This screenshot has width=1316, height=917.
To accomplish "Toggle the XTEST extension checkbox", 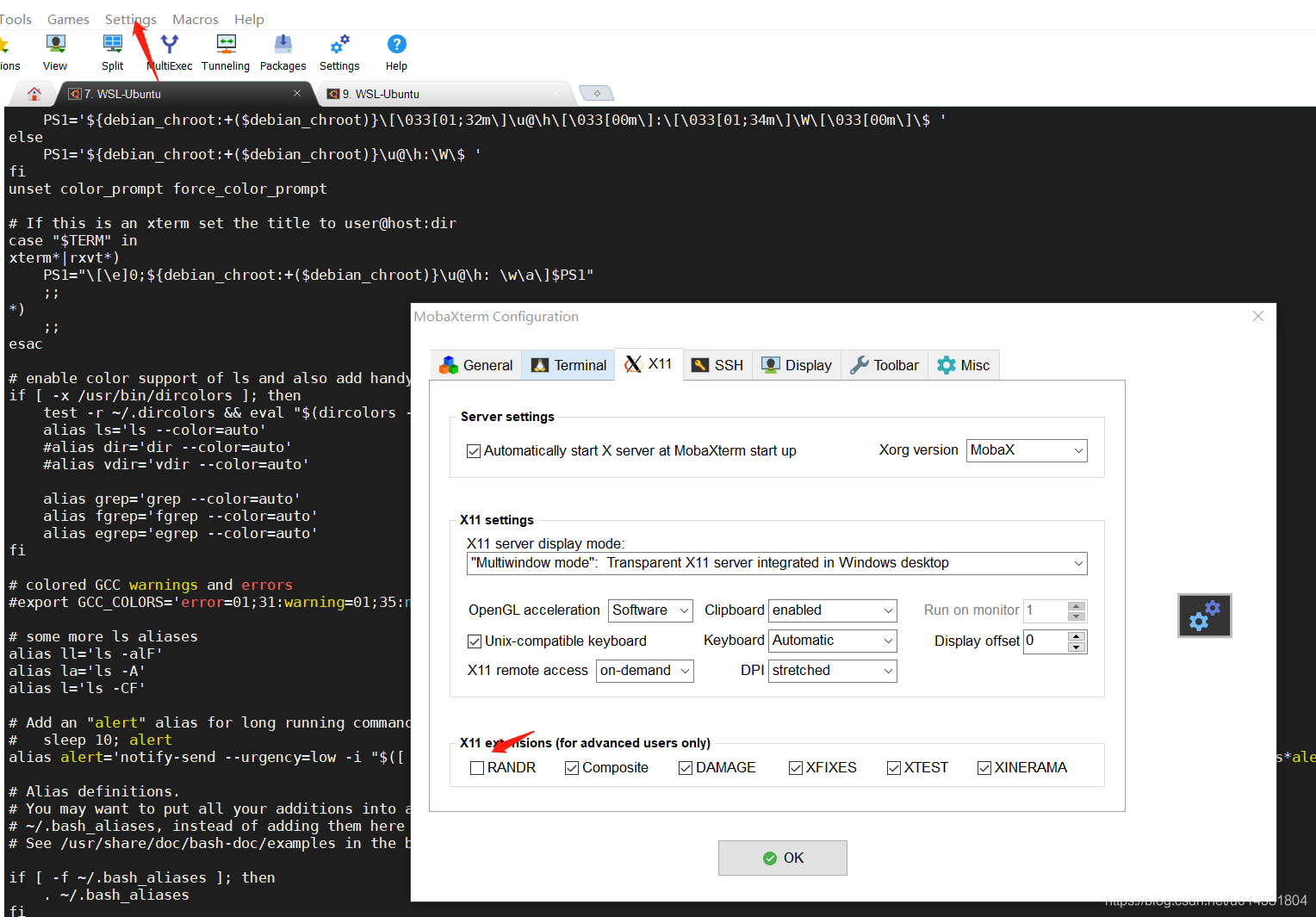I will (894, 768).
